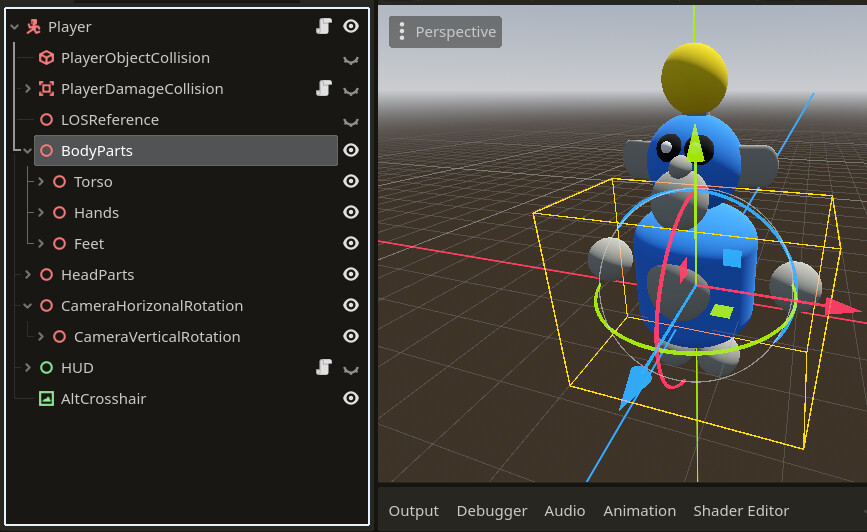The image size is (867, 532).
Task: Collapse the CameraHorizonalRotation node
Action: [x=28, y=306]
